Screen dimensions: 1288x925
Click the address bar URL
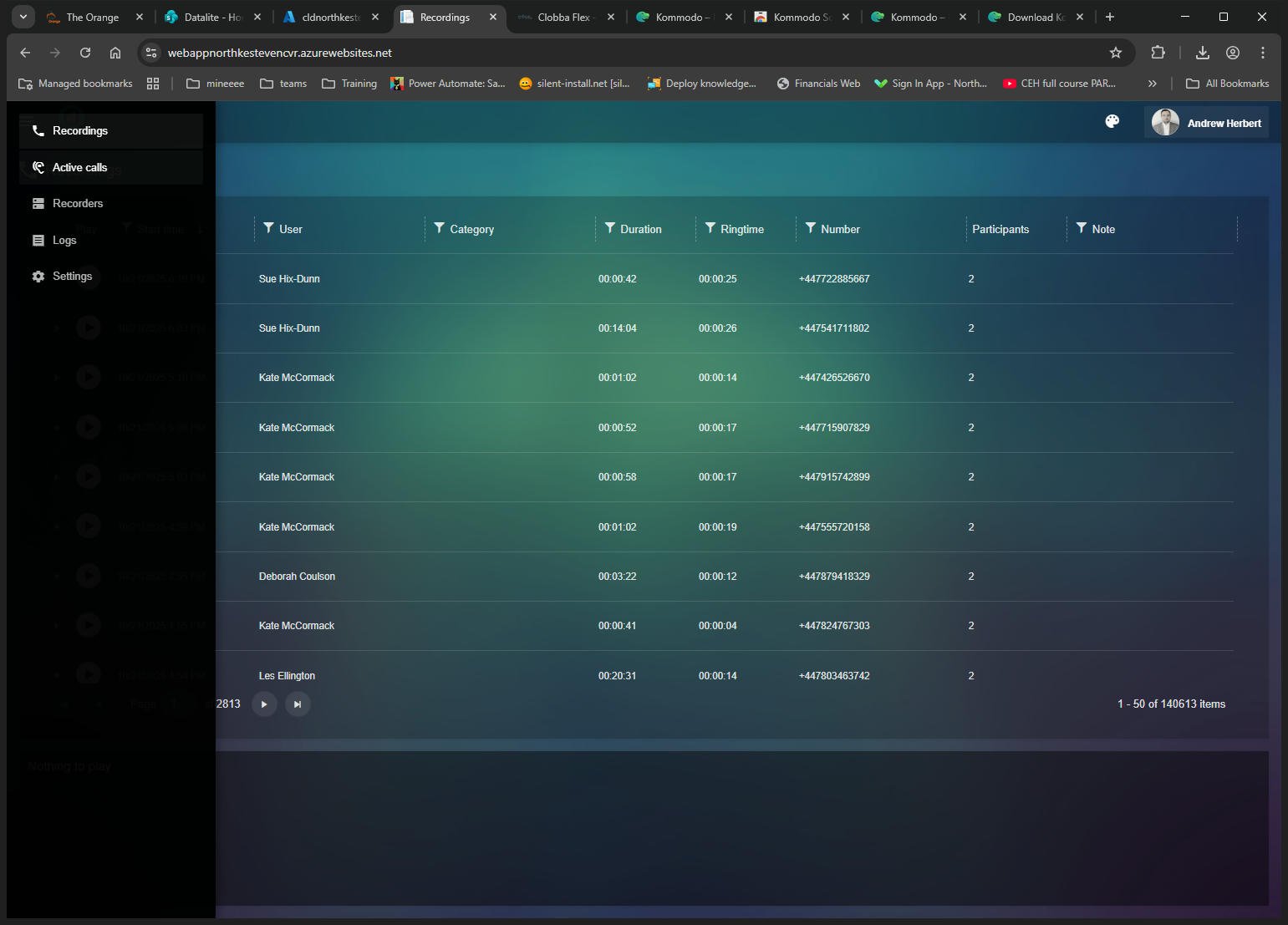(280, 53)
